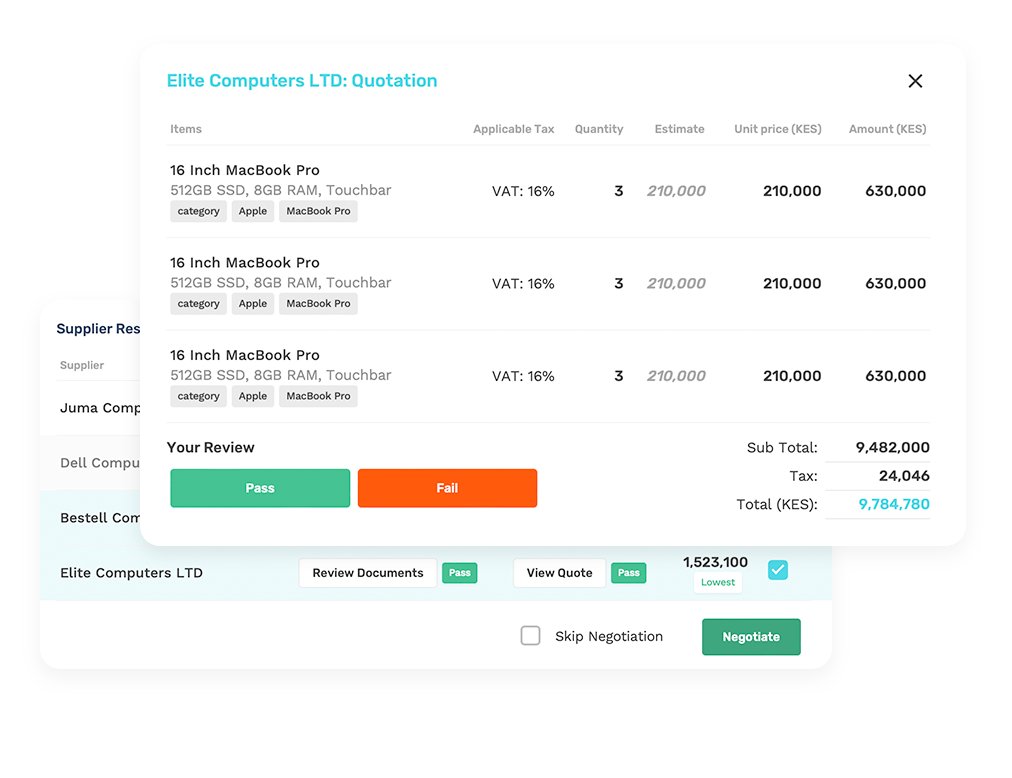Image resolution: width=1012 pixels, height=778 pixels.
Task: Select the Elite Computers LTD supplier name
Action: click(x=131, y=573)
